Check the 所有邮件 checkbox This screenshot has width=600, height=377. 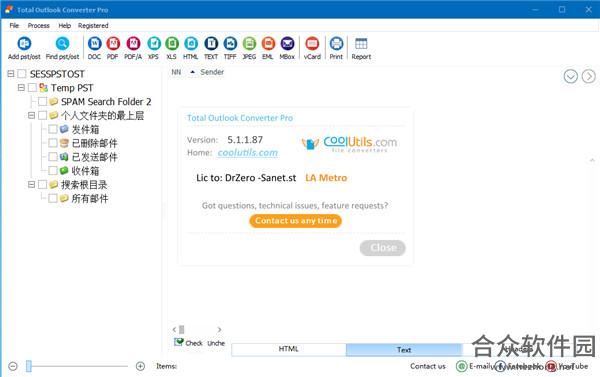tap(53, 198)
